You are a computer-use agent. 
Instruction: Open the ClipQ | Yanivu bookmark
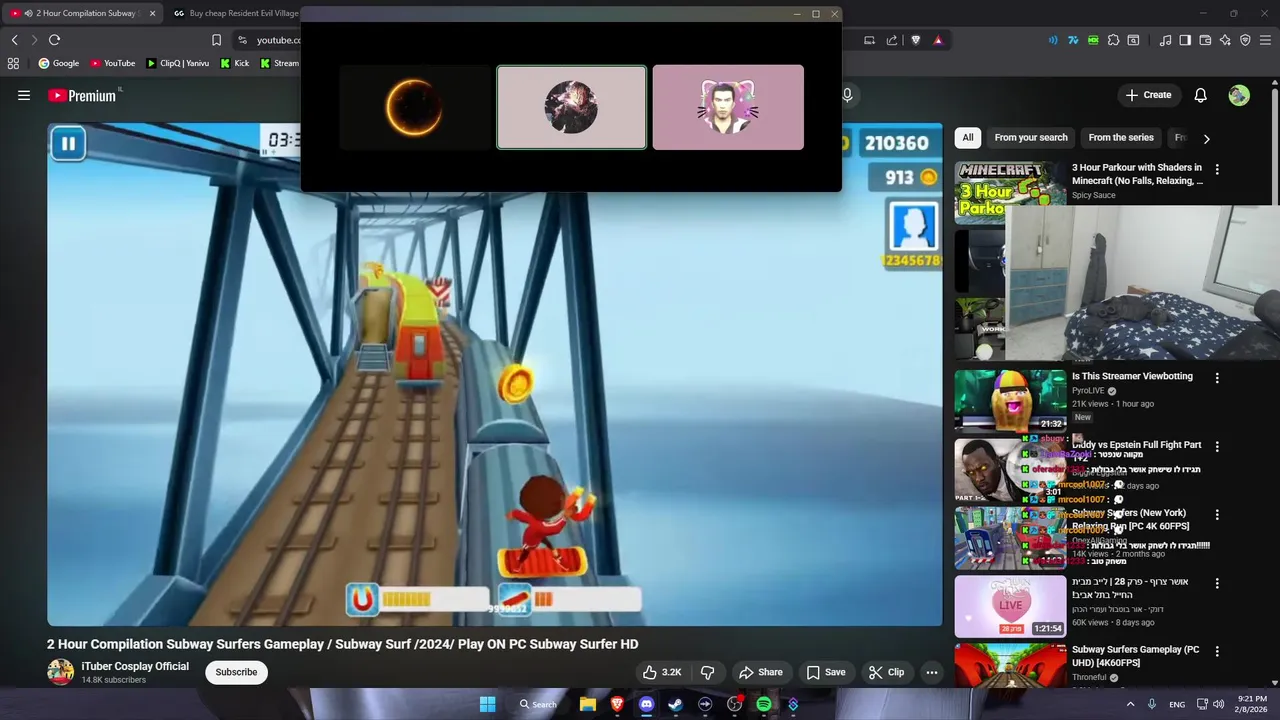click(178, 63)
